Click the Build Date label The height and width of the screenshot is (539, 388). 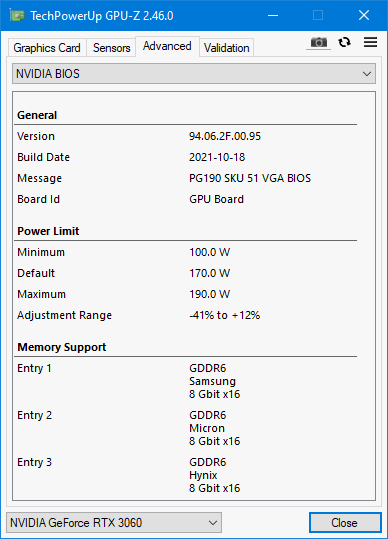(x=43, y=157)
